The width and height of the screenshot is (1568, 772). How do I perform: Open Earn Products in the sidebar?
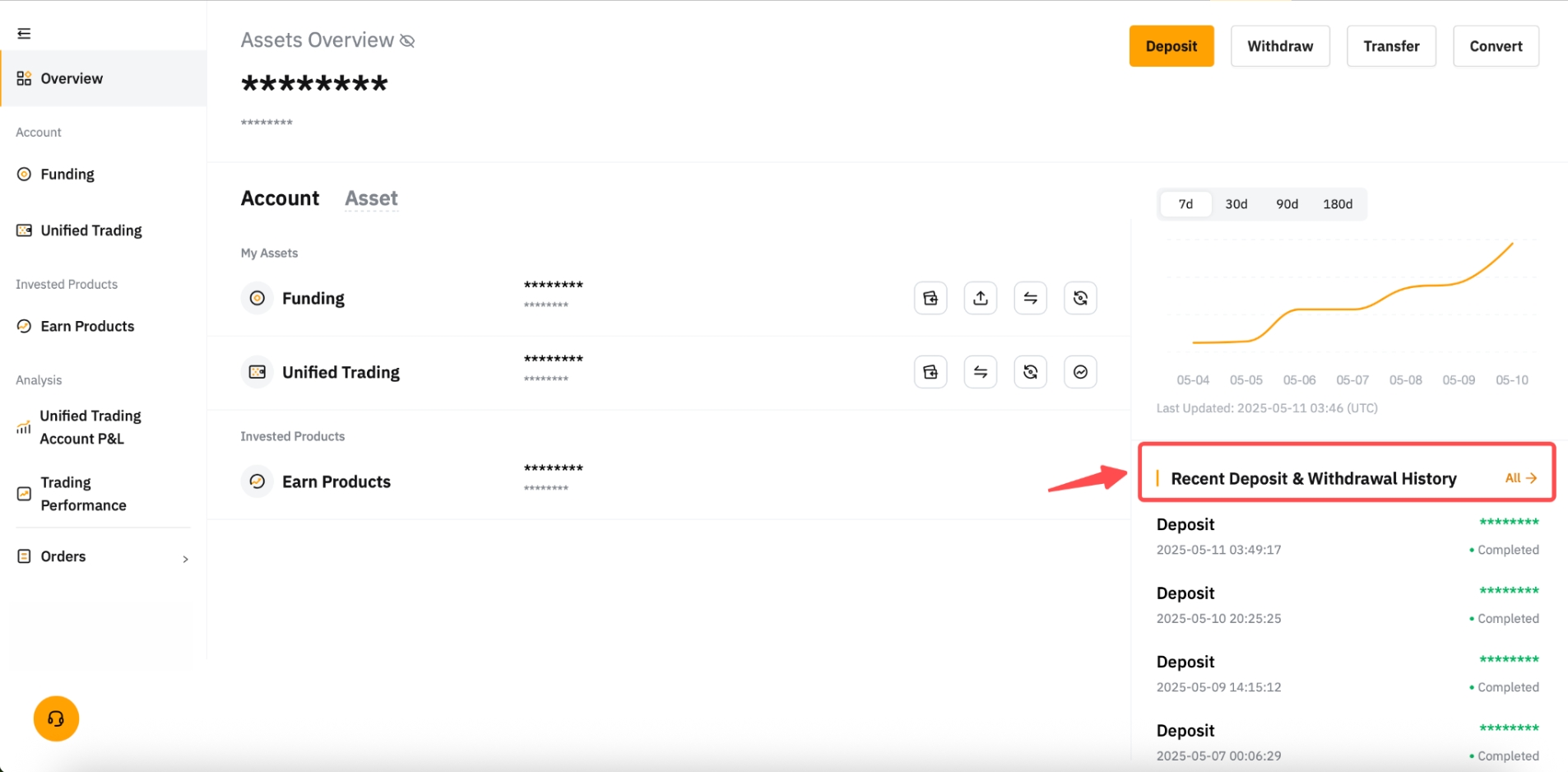[87, 327]
